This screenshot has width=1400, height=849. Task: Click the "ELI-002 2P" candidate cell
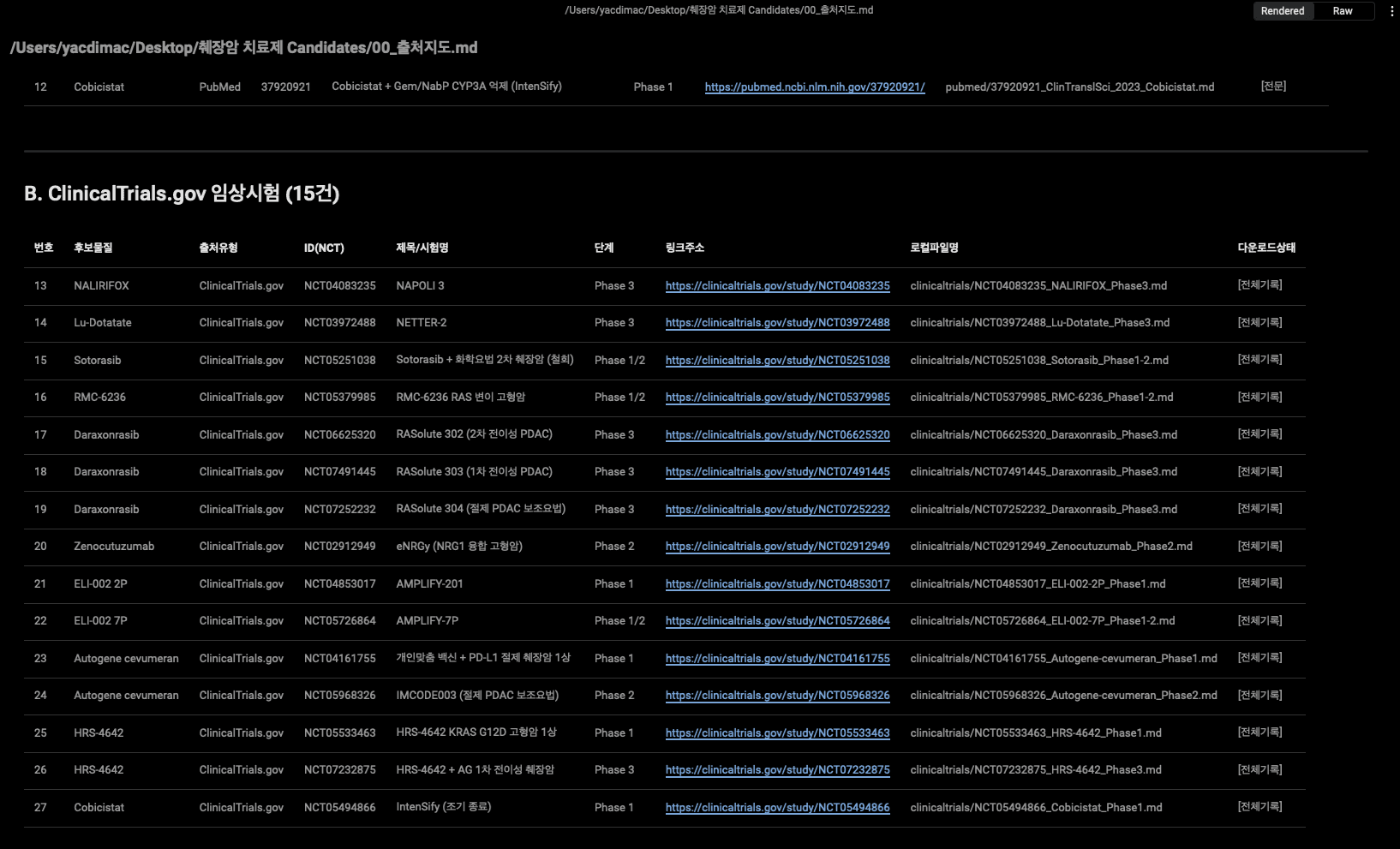[100, 584]
